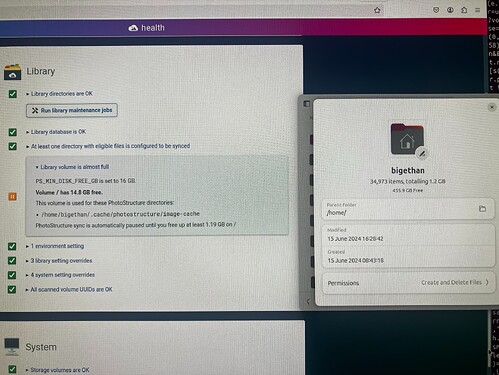Click the PhotoStructure cloud logo beside health
The height and width of the screenshot is (375, 499).
point(133,28)
